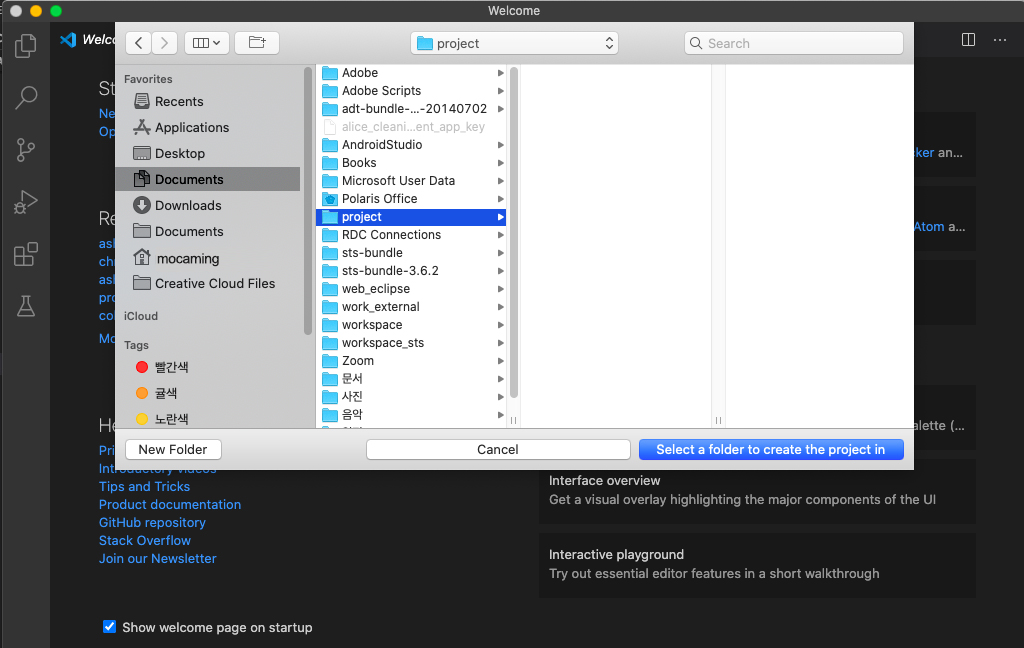Open the Books folder

(411, 163)
